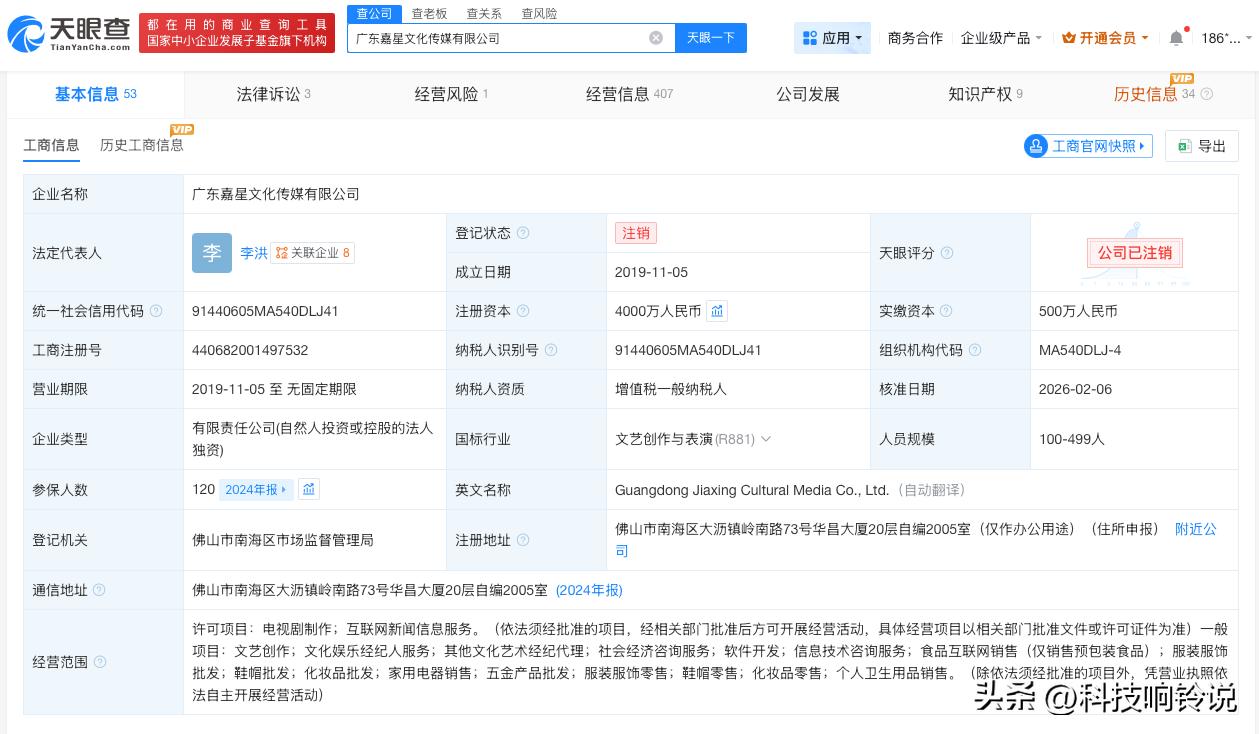The height and width of the screenshot is (734, 1259).
Task: Click help icon next to 经营范围
Action: tap(99, 662)
